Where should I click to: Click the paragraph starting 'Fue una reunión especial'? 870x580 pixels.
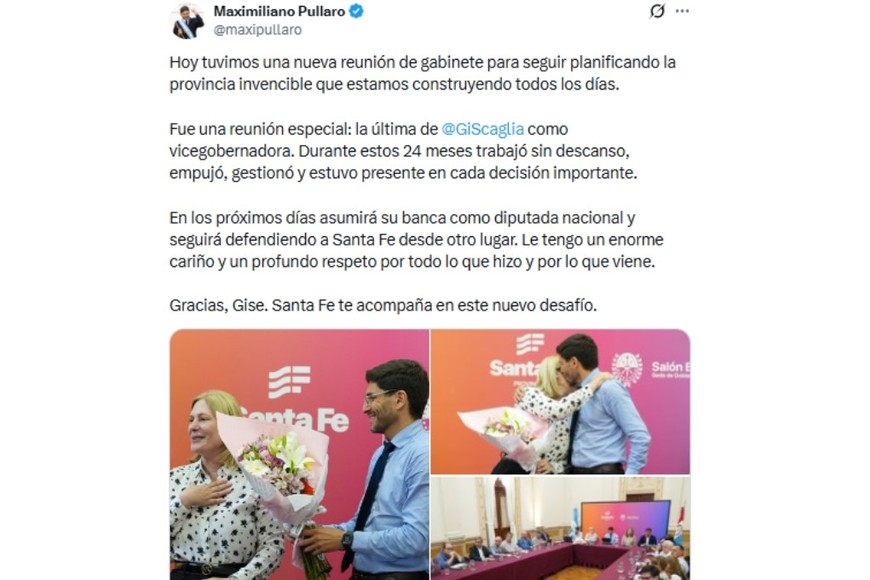pos(403,151)
